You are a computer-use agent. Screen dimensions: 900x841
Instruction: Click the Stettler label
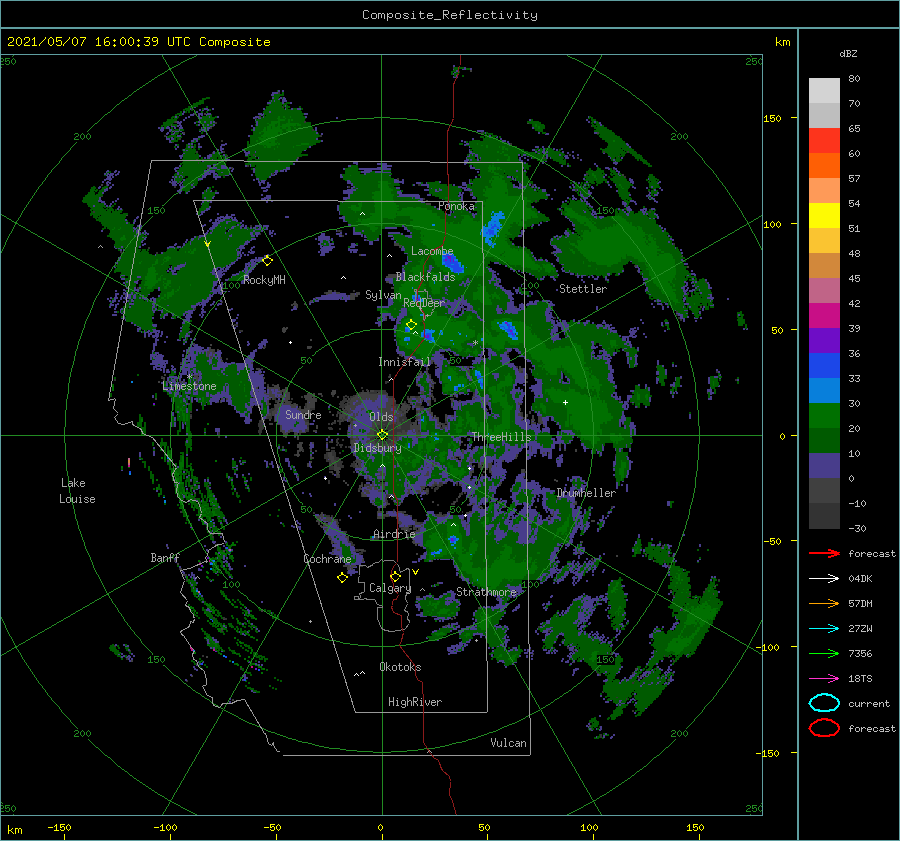click(x=583, y=289)
